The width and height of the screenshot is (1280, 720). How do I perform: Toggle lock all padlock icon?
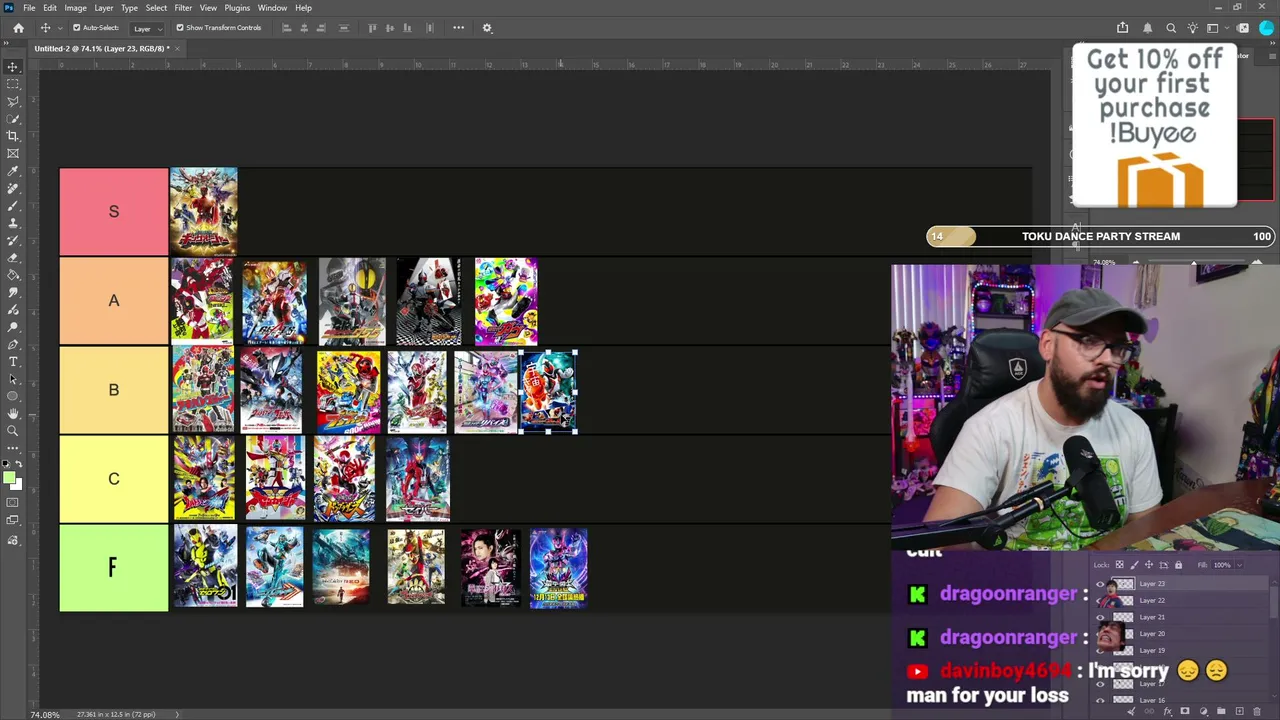[1178, 565]
